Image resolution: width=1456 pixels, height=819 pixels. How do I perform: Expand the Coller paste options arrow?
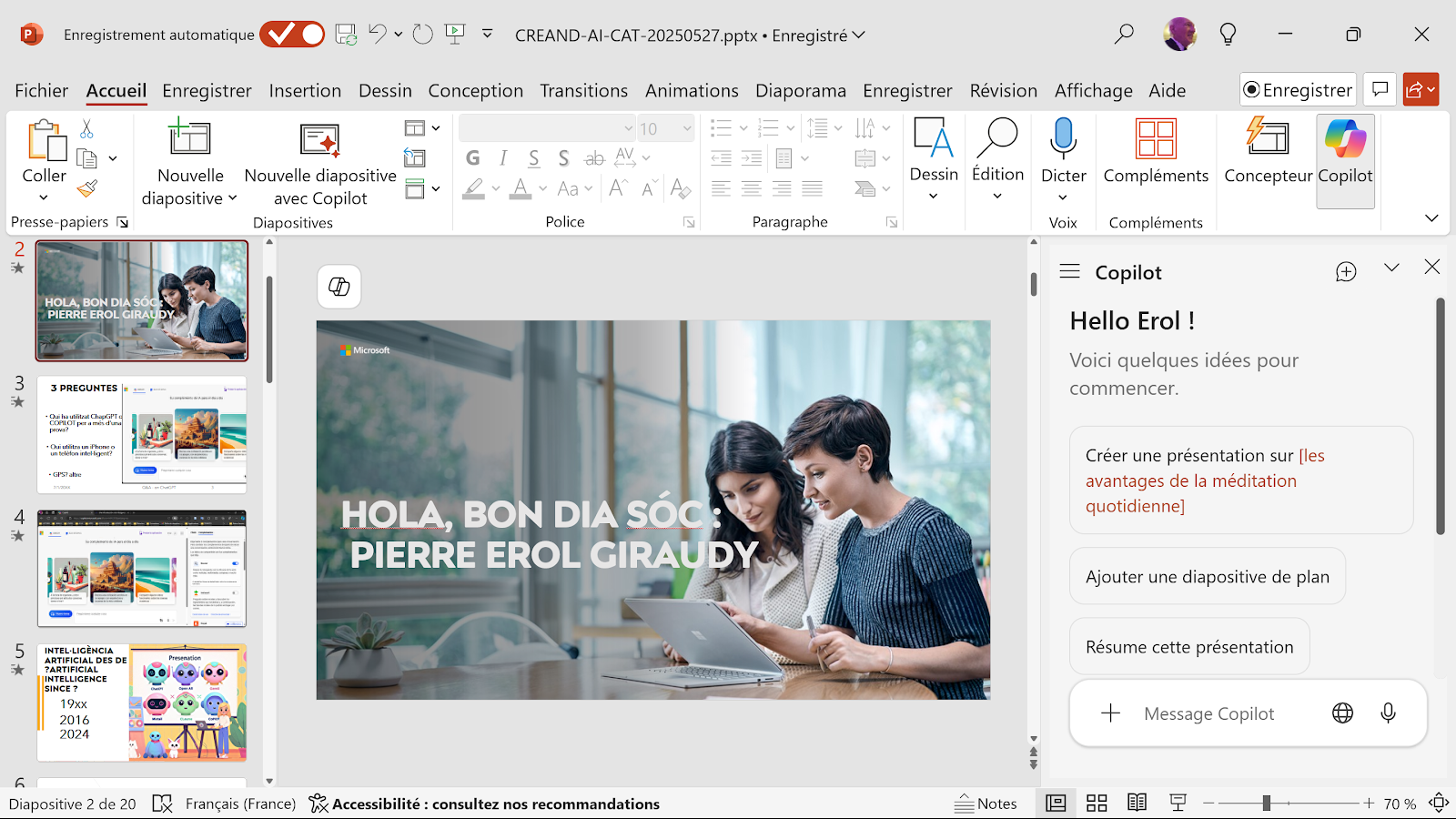tap(44, 197)
